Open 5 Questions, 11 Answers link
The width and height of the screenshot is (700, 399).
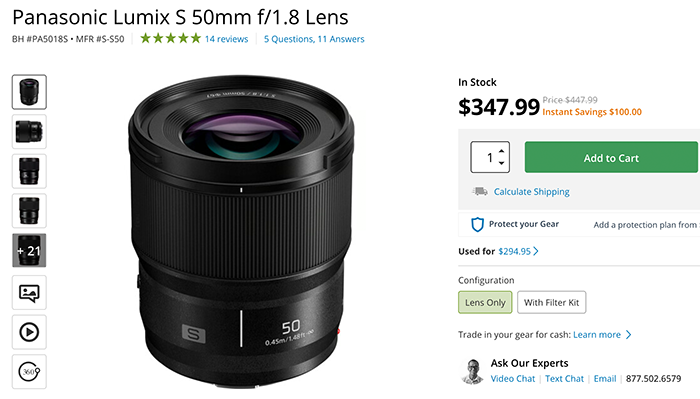[314, 39]
